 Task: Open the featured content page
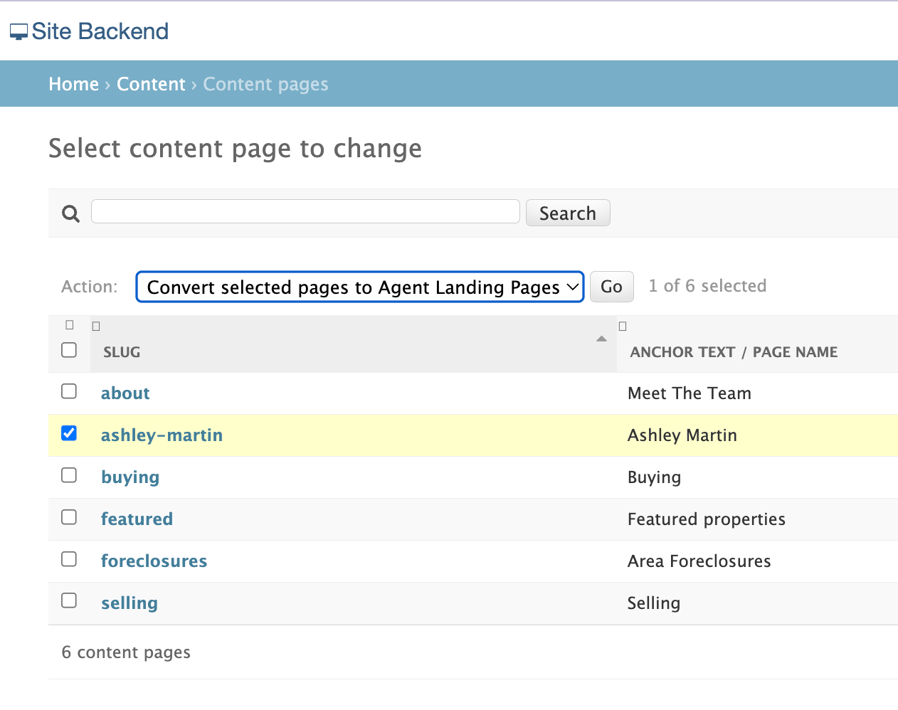tap(137, 519)
